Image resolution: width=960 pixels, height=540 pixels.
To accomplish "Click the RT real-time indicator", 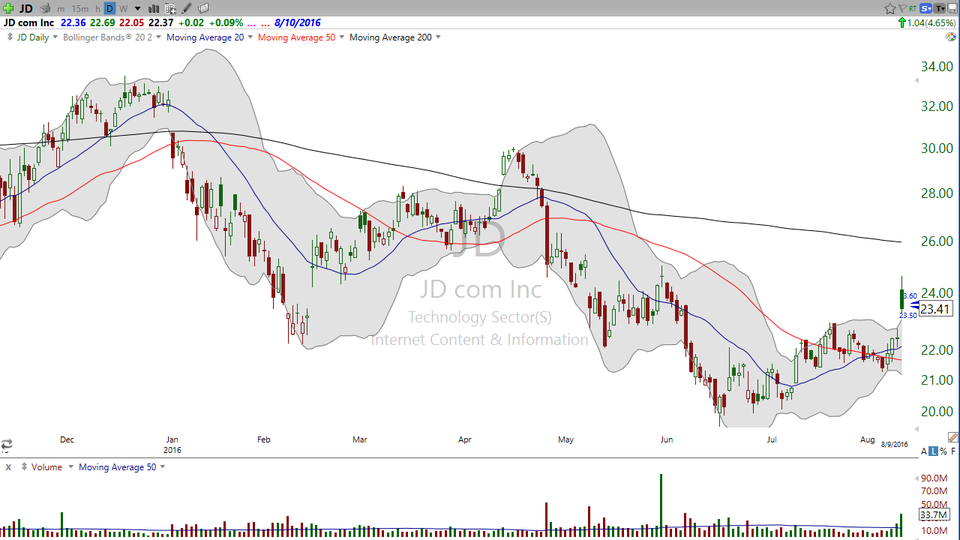I will (x=912, y=8).
